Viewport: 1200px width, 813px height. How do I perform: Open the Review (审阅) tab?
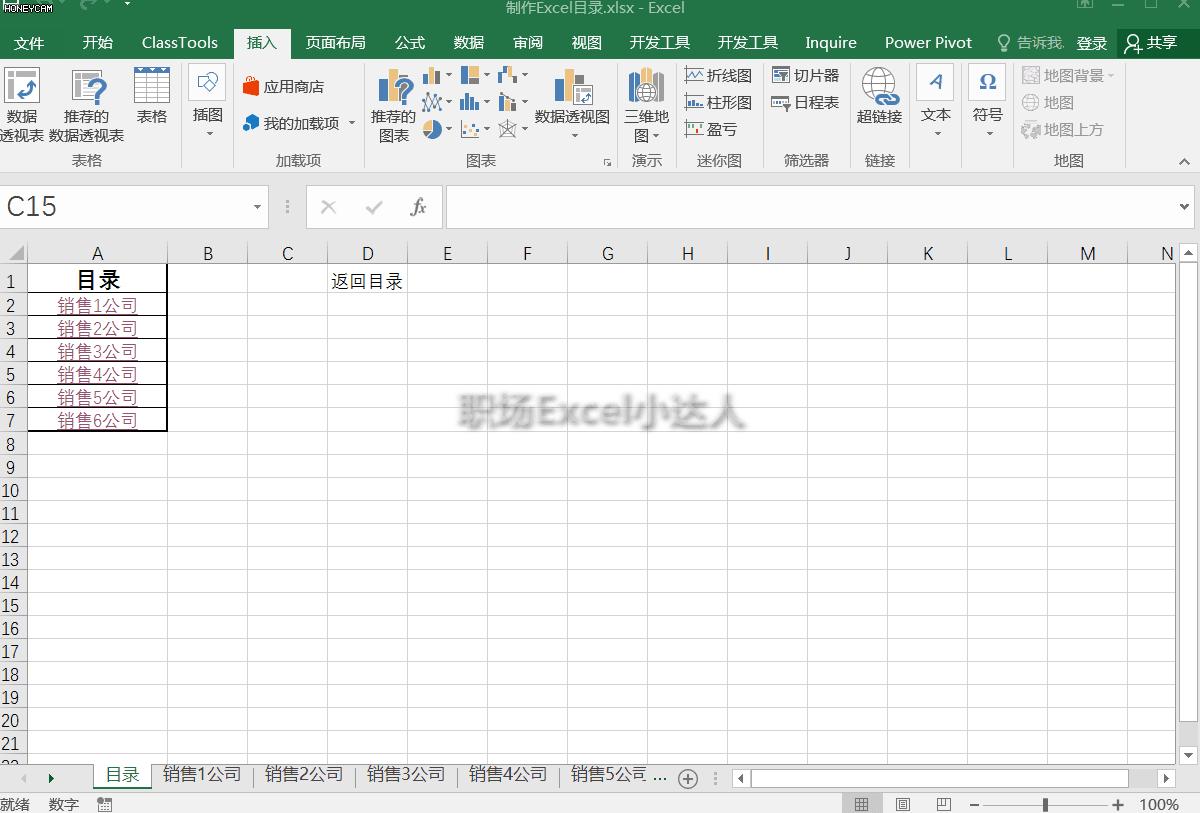click(x=528, y=43)
